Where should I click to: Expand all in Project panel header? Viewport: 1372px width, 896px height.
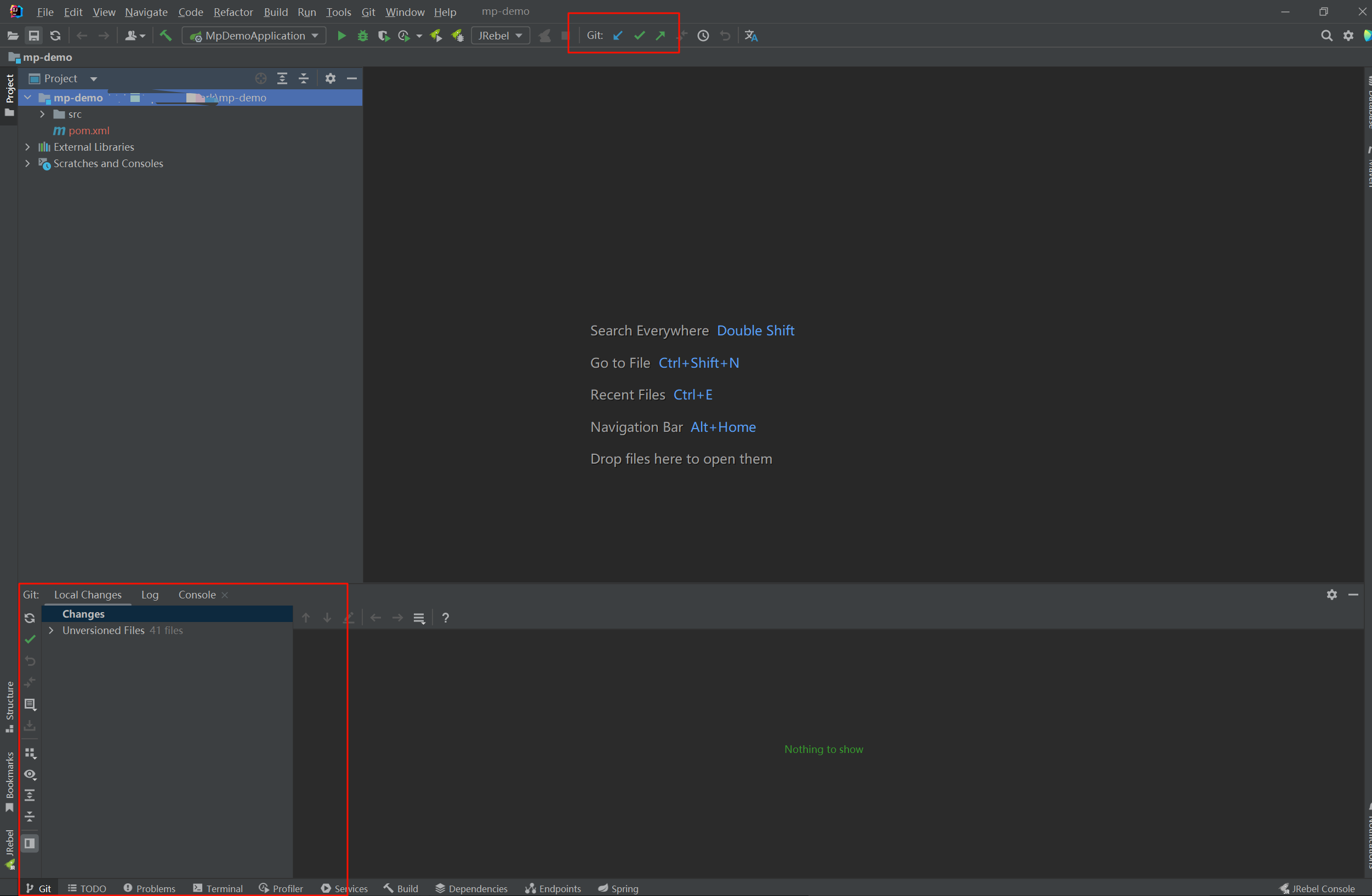point(282,78)
